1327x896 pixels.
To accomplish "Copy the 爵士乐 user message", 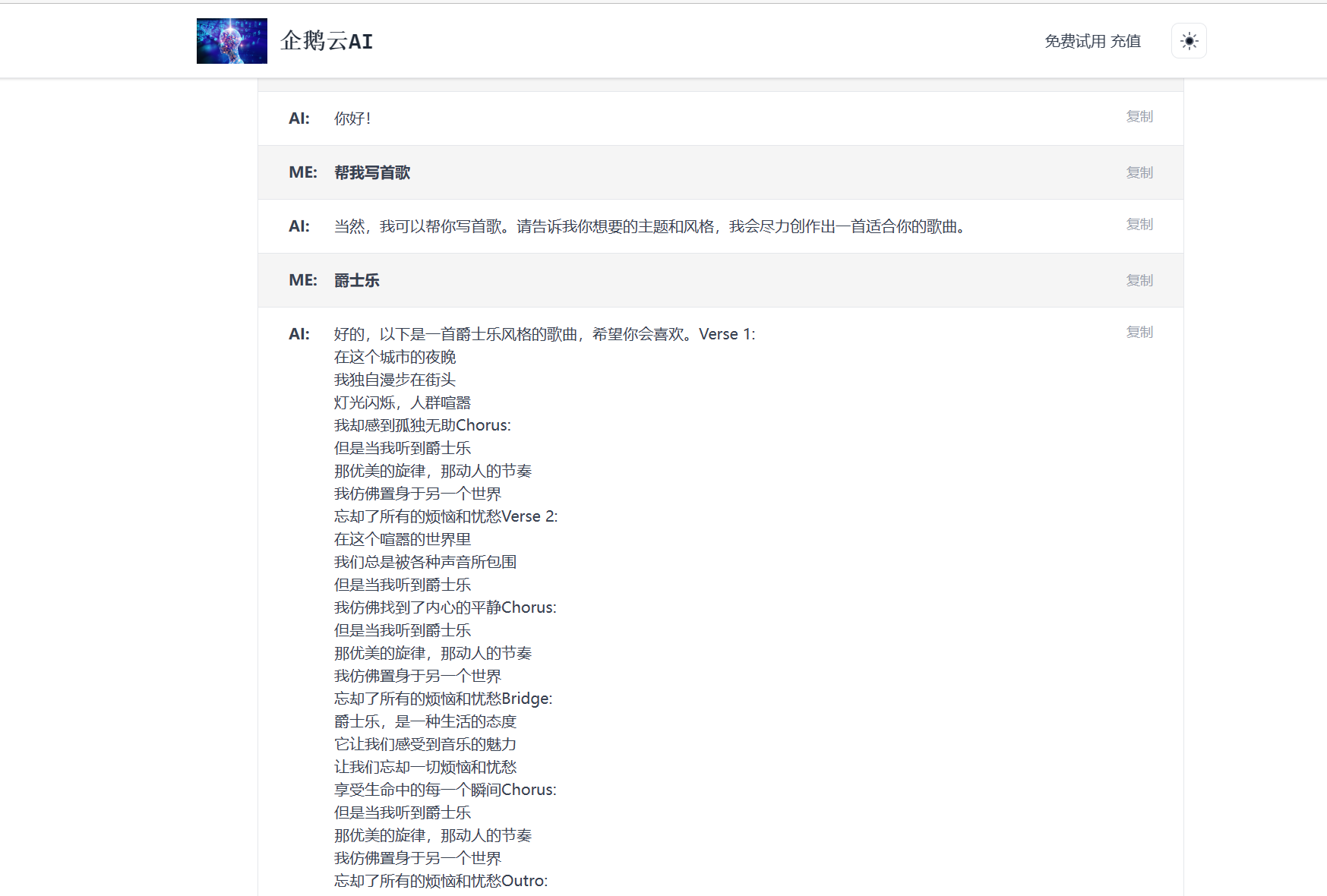I will click(1139, 280).
